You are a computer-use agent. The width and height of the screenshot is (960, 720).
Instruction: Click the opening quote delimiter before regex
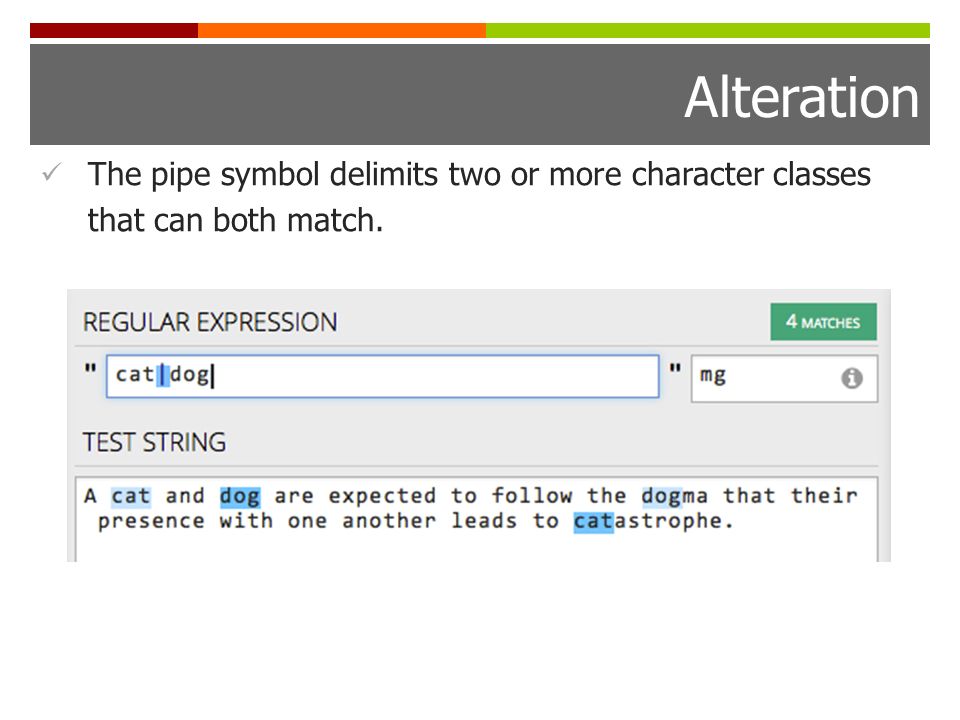(91, 369)
